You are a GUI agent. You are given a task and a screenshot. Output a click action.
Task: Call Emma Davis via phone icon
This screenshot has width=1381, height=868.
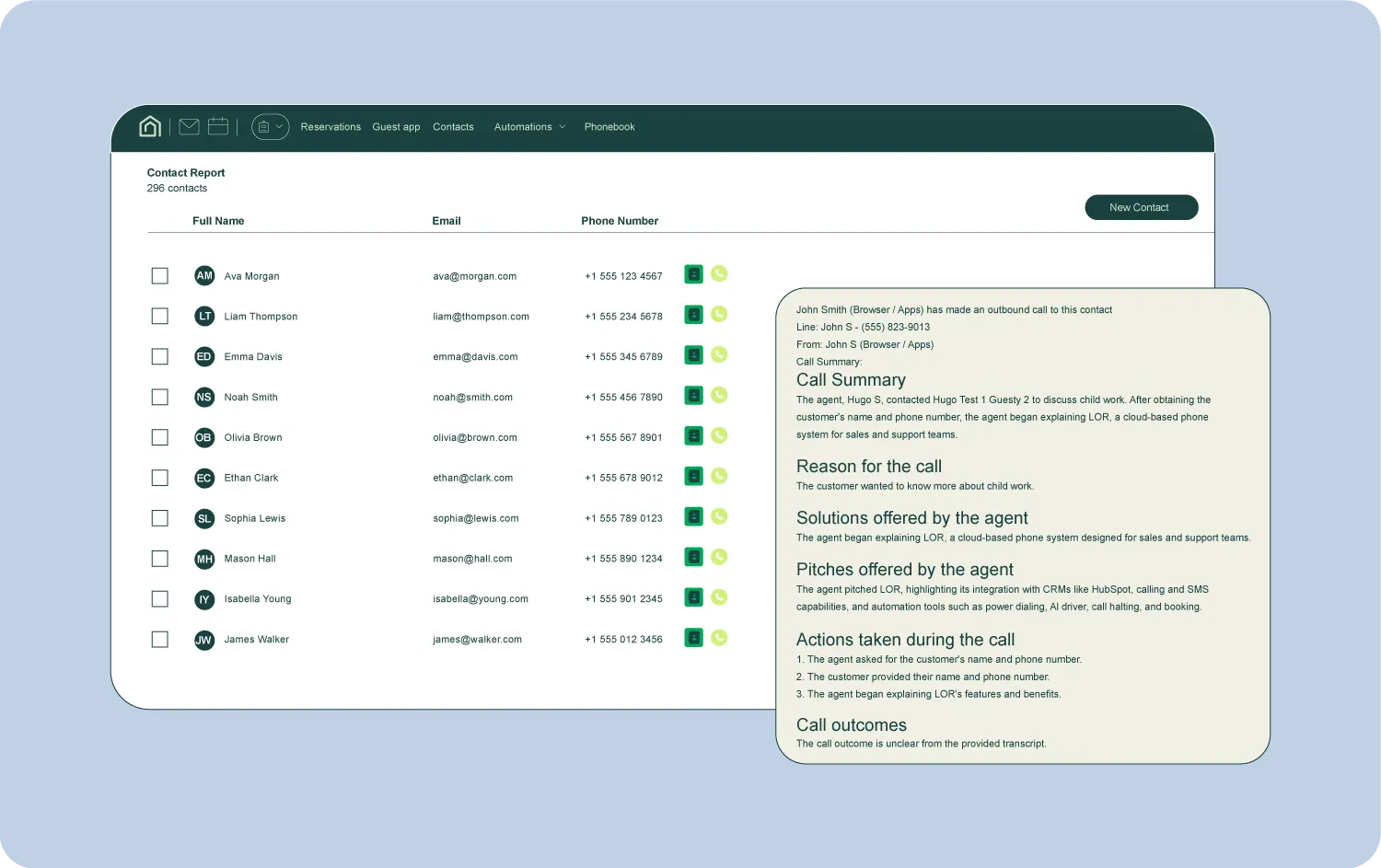tap(720, 354)
